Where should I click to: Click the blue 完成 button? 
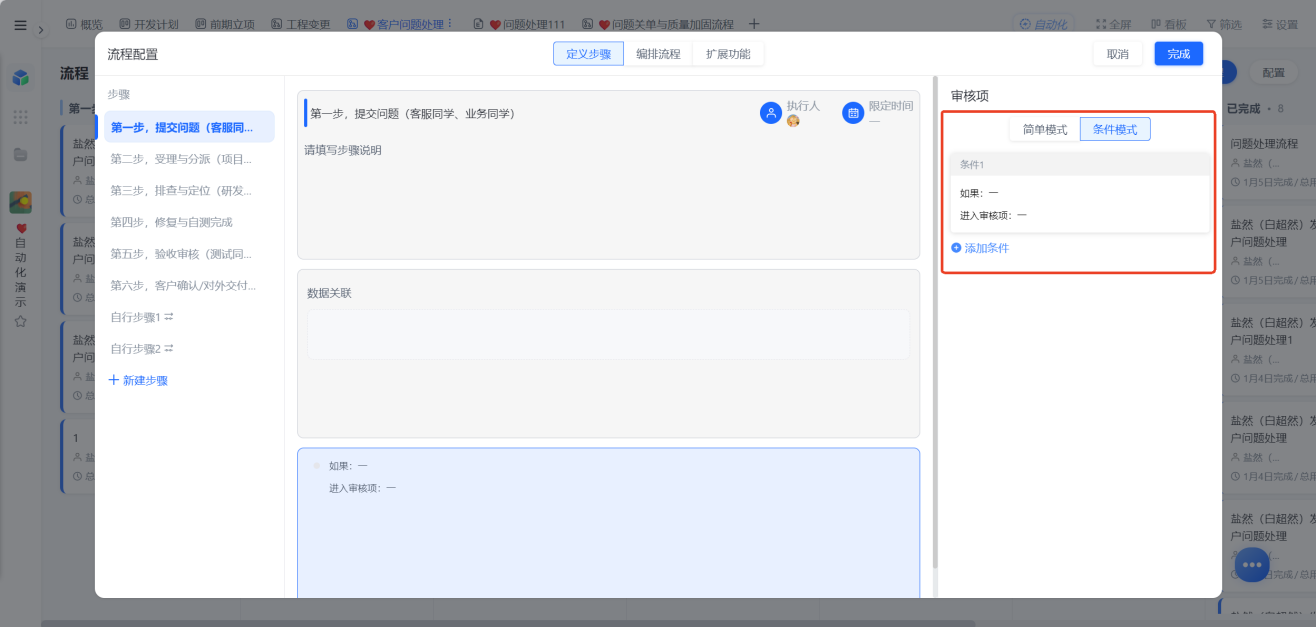point(1179,54)
